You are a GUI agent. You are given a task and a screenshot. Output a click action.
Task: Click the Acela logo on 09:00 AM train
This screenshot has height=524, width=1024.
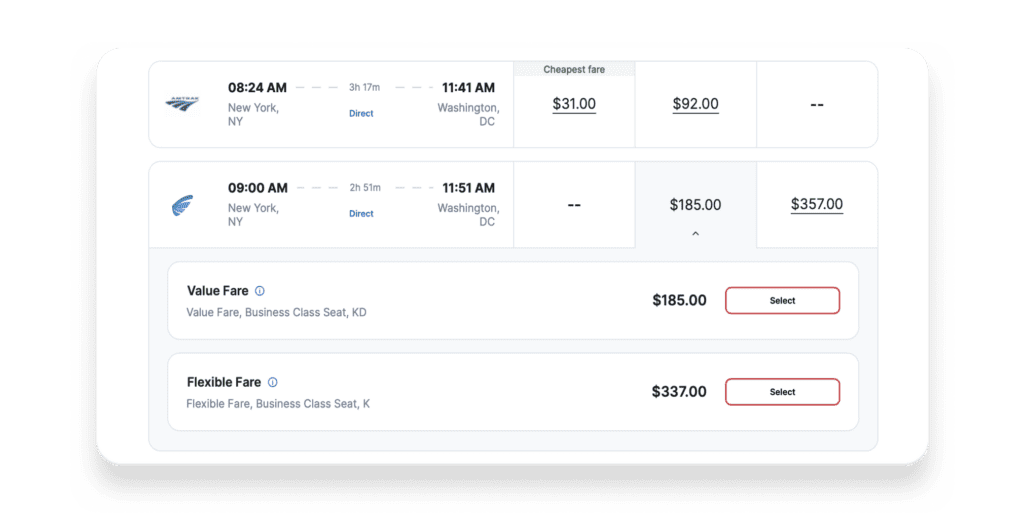182,205
